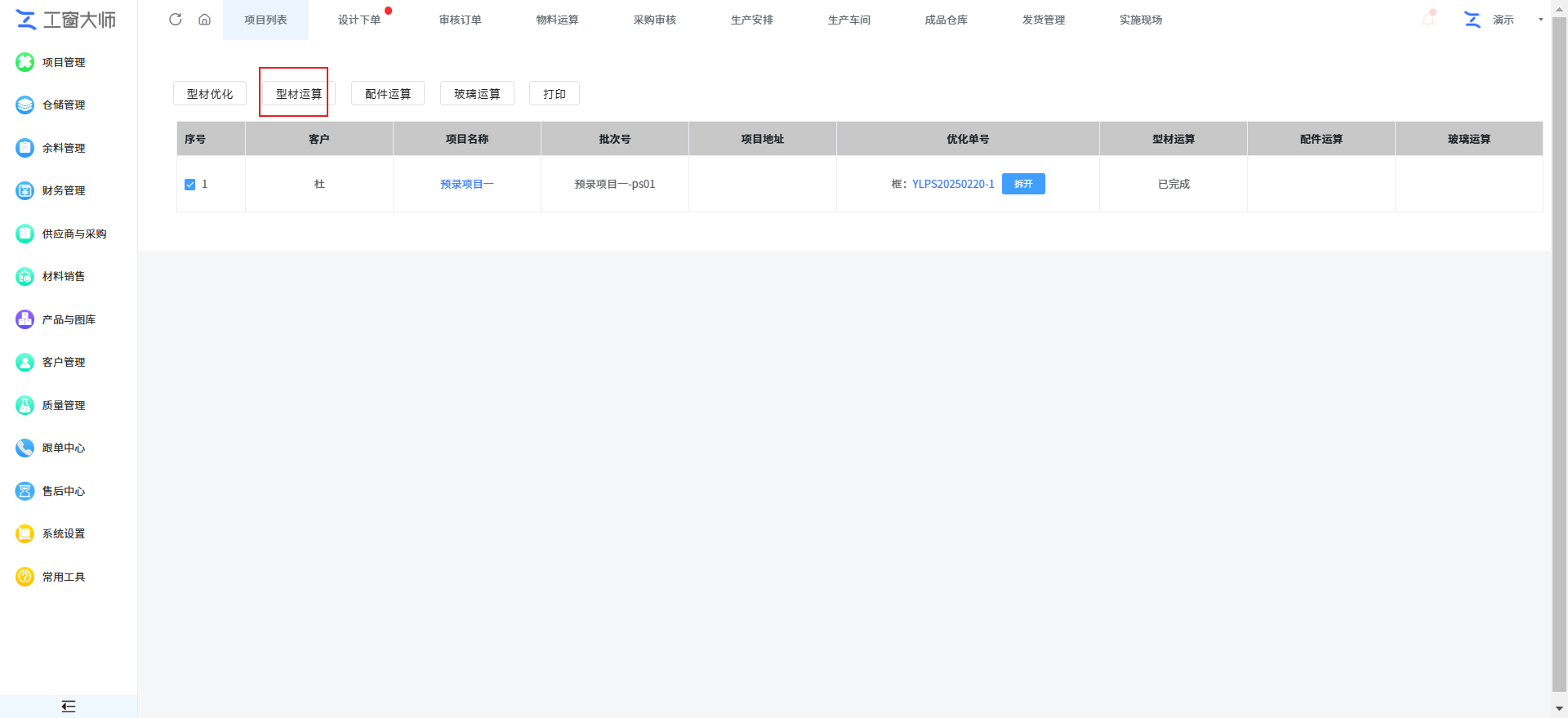Open the 预录项目一 project link
The height and width of the screenshot is (718, 1568).
pos(466,184)
